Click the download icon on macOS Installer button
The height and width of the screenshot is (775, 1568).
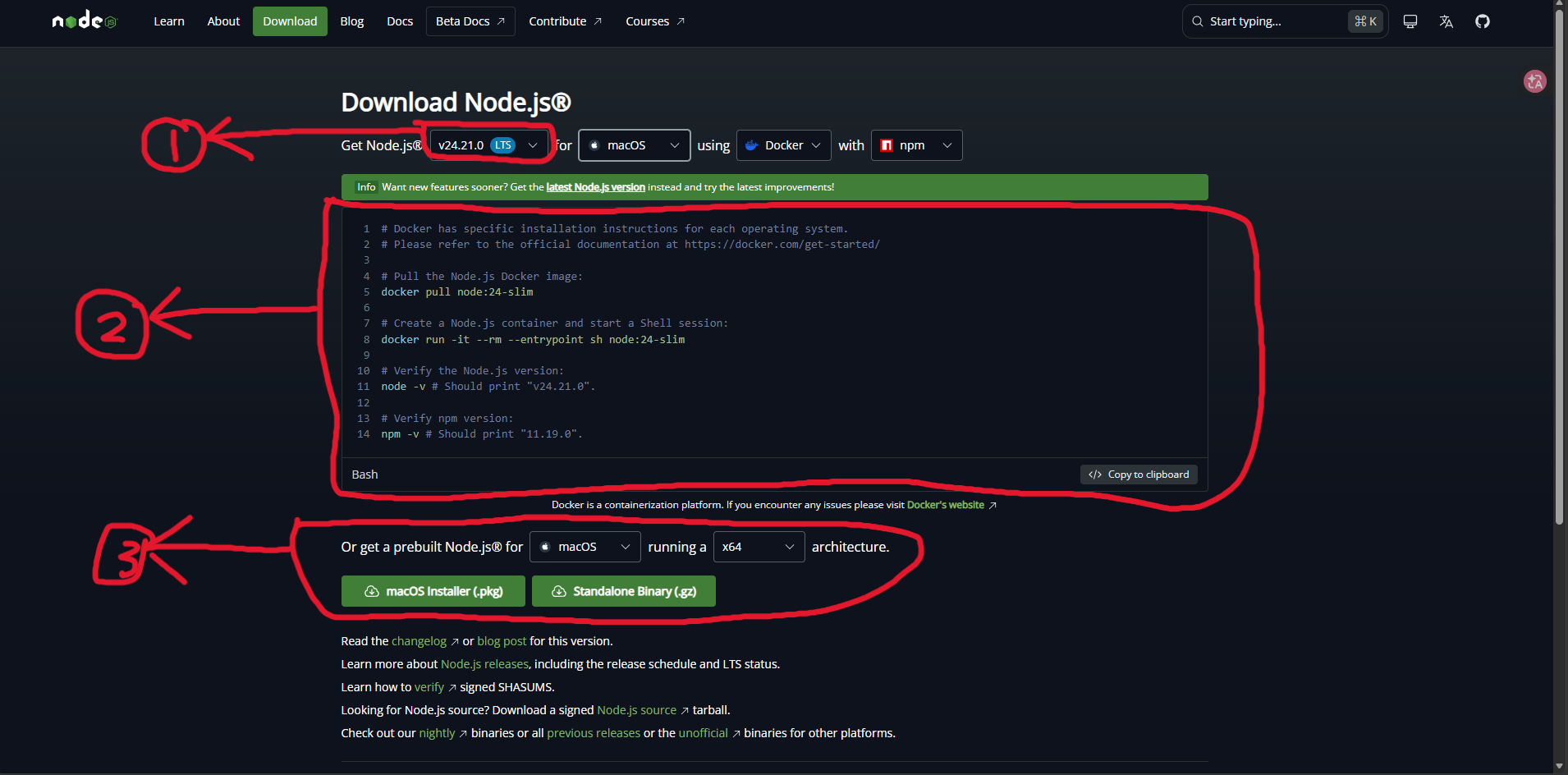tap(372, 591)
